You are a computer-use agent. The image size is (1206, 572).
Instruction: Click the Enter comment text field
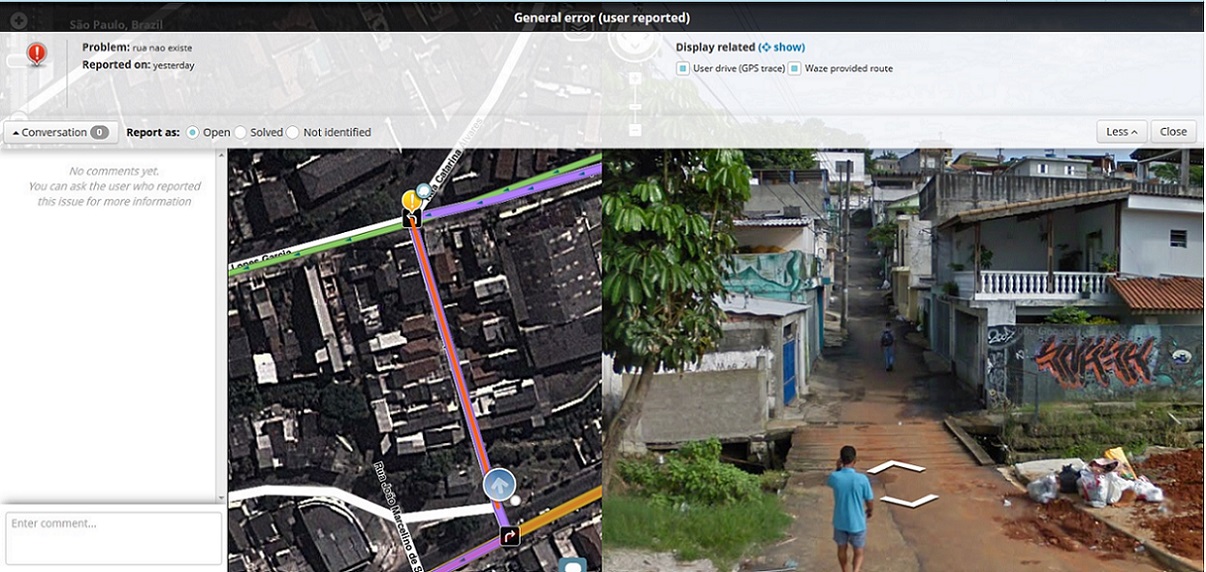(113, 538)
